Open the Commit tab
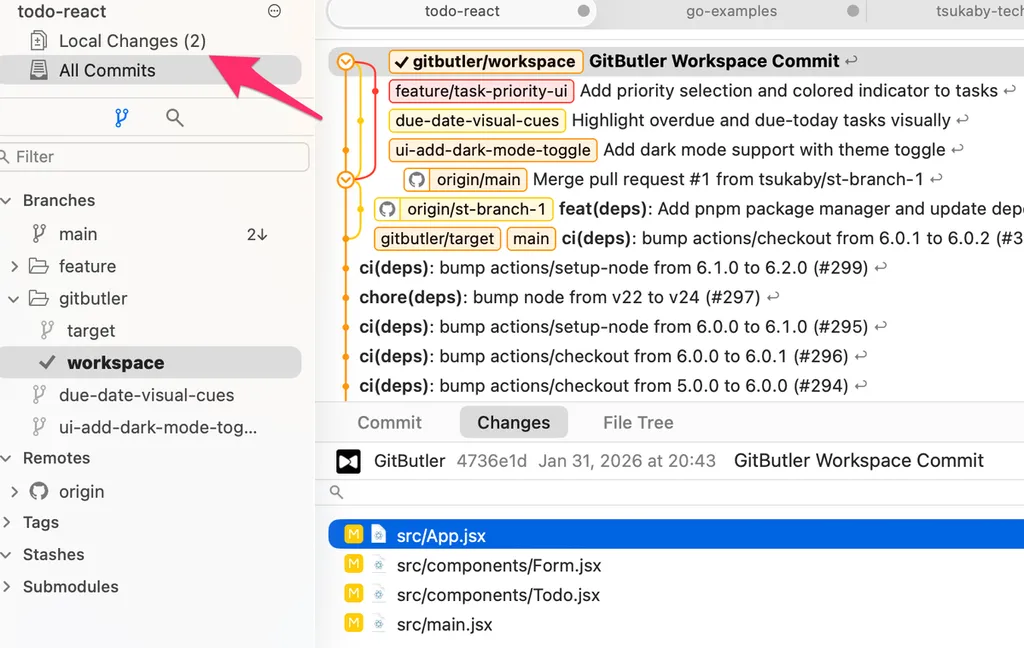Image resolution: width=1024 pixels, height=648 pixels. tap(389, 423)
